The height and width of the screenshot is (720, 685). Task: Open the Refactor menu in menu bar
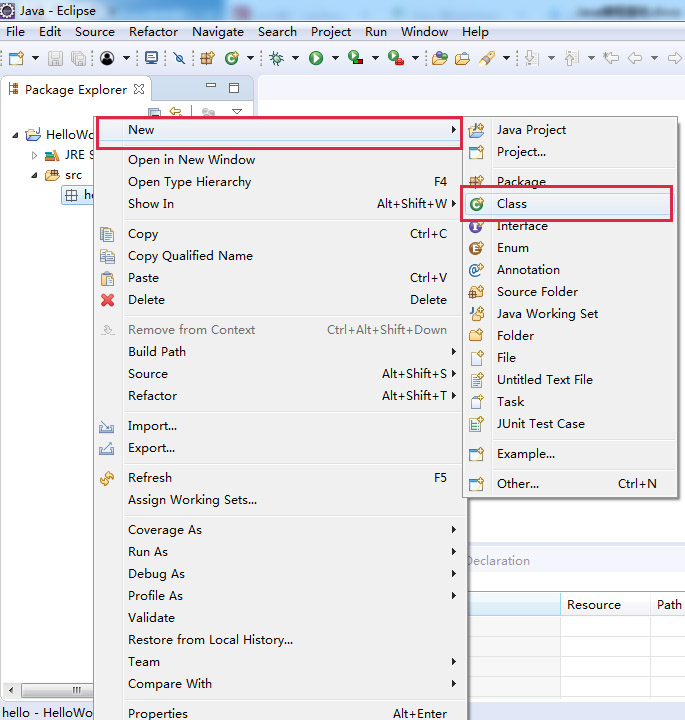tap(153, 32)
